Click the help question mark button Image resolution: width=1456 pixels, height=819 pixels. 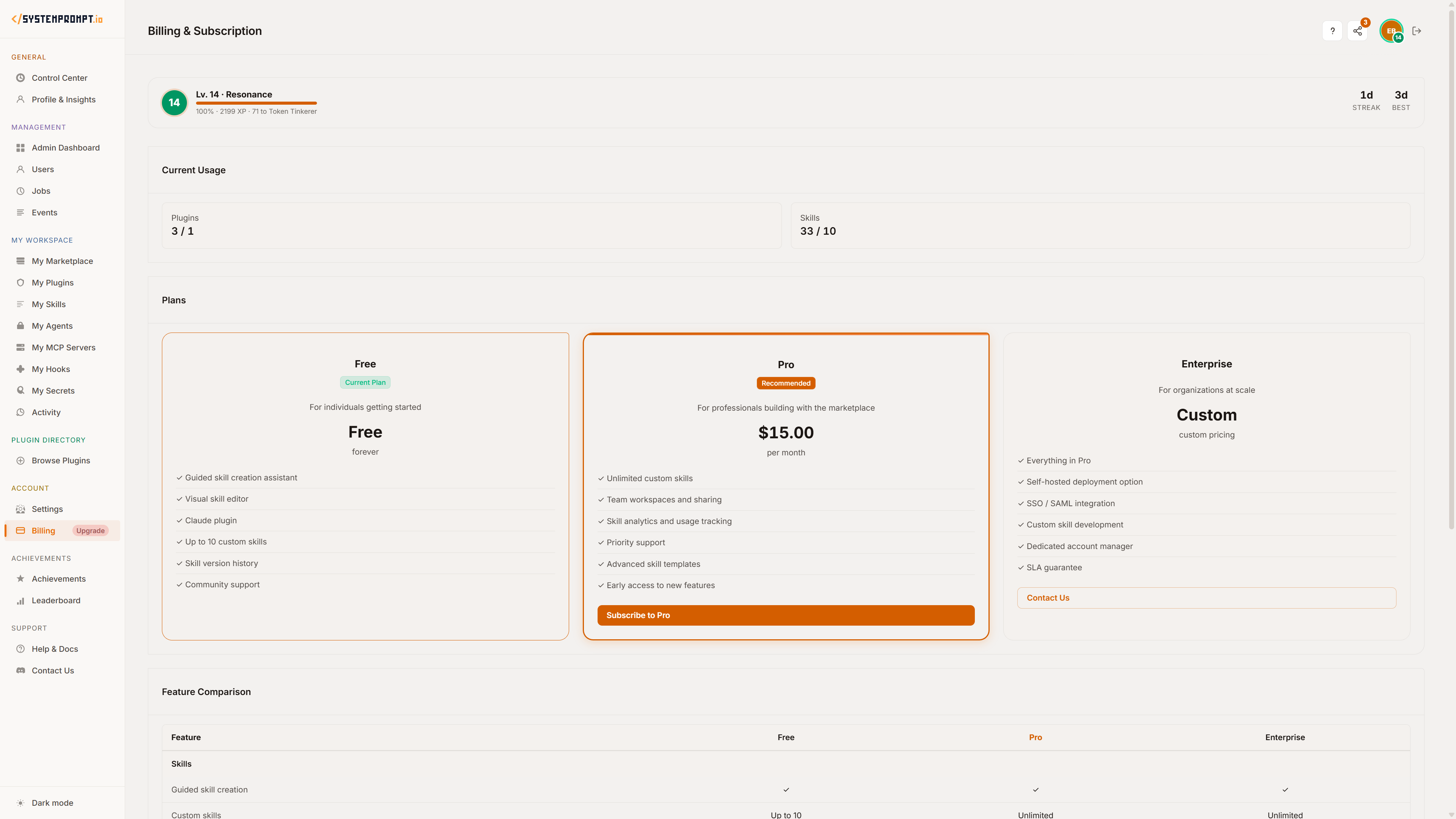coord(1332,30)
